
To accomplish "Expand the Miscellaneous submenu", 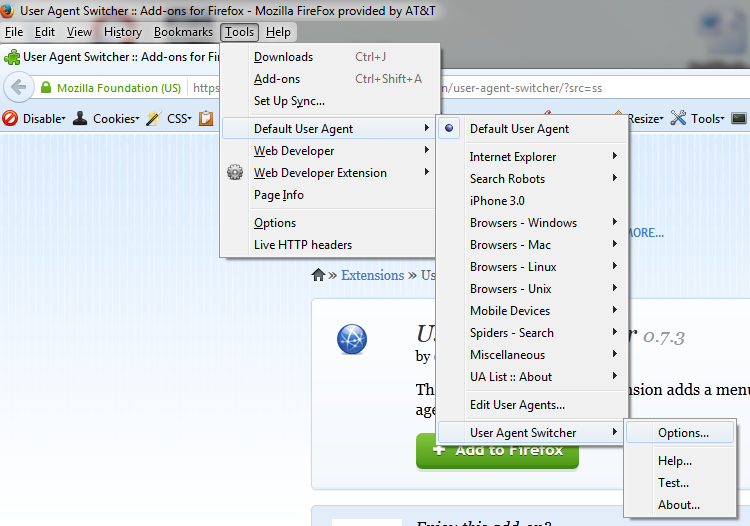I will [x=532, y=354].
